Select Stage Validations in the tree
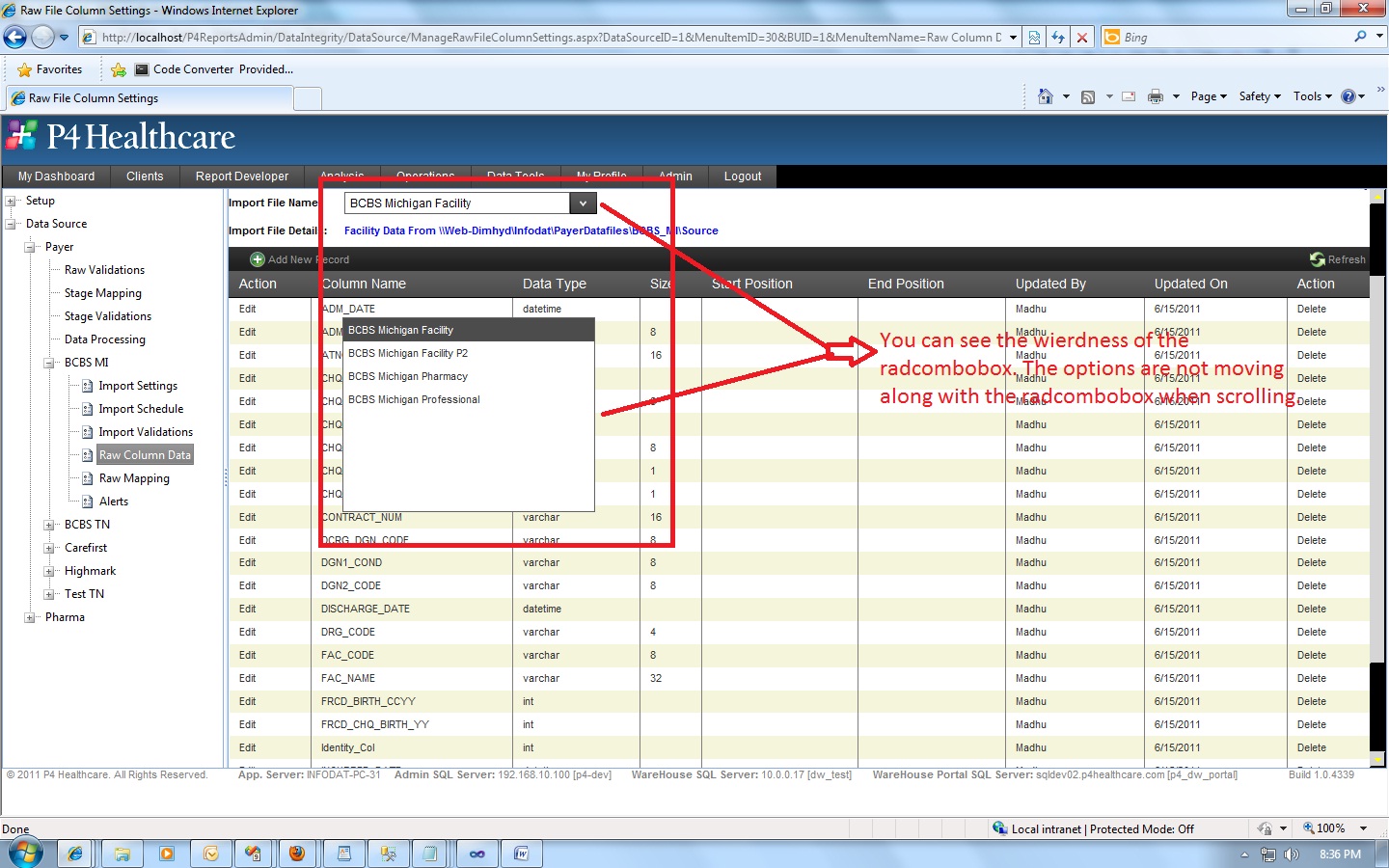Screen dimensions: 1389x868 click(108, 316)
